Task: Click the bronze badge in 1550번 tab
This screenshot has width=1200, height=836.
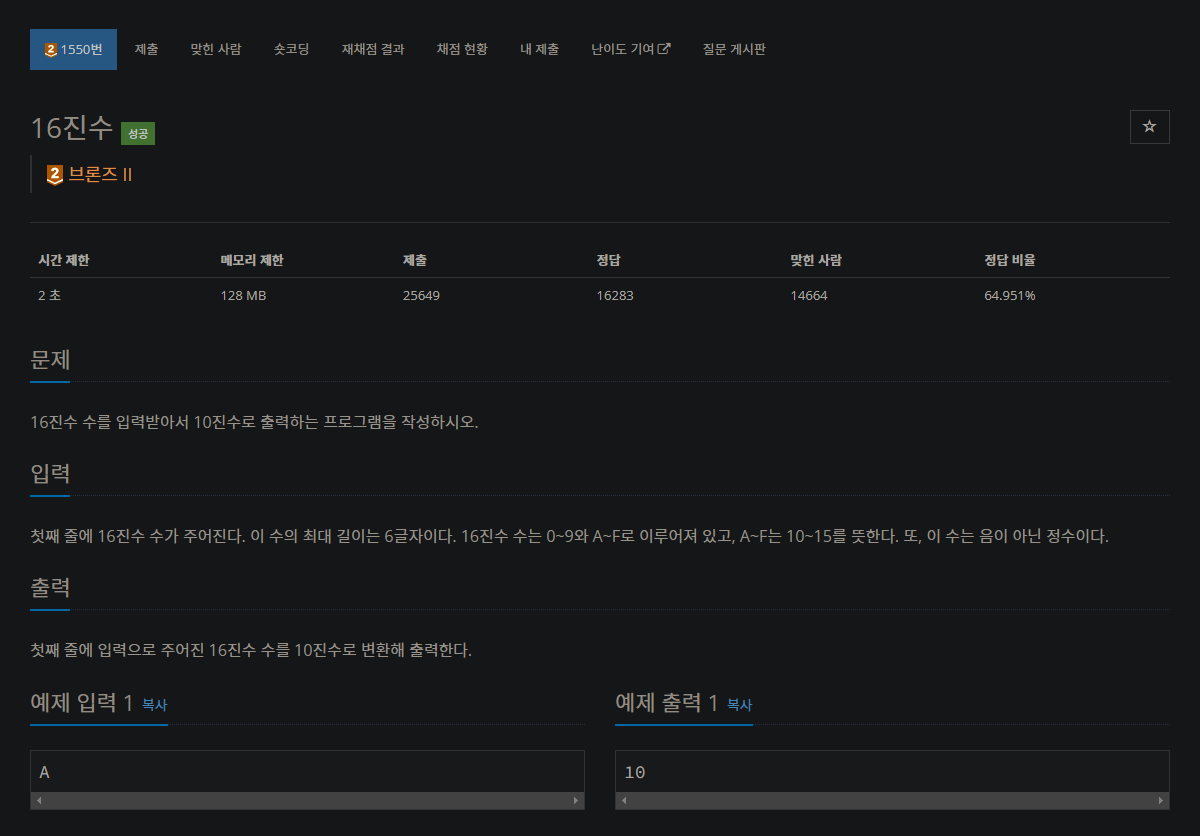Action: [x=50, y=49]
